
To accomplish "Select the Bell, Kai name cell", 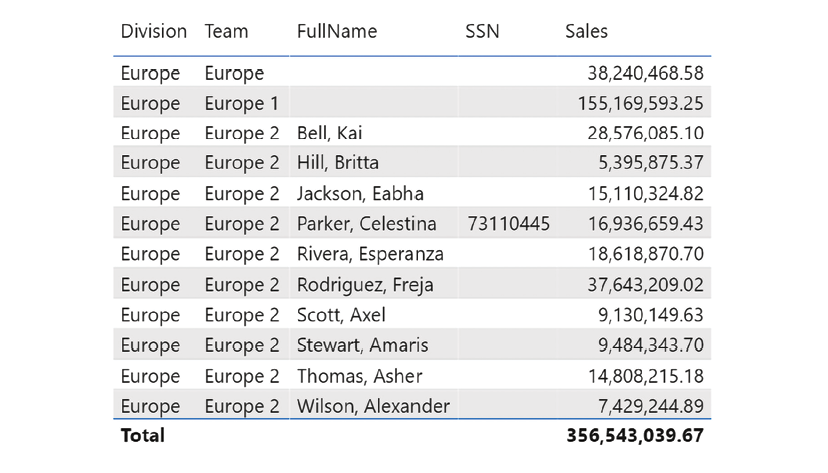I will coord(329,133).
